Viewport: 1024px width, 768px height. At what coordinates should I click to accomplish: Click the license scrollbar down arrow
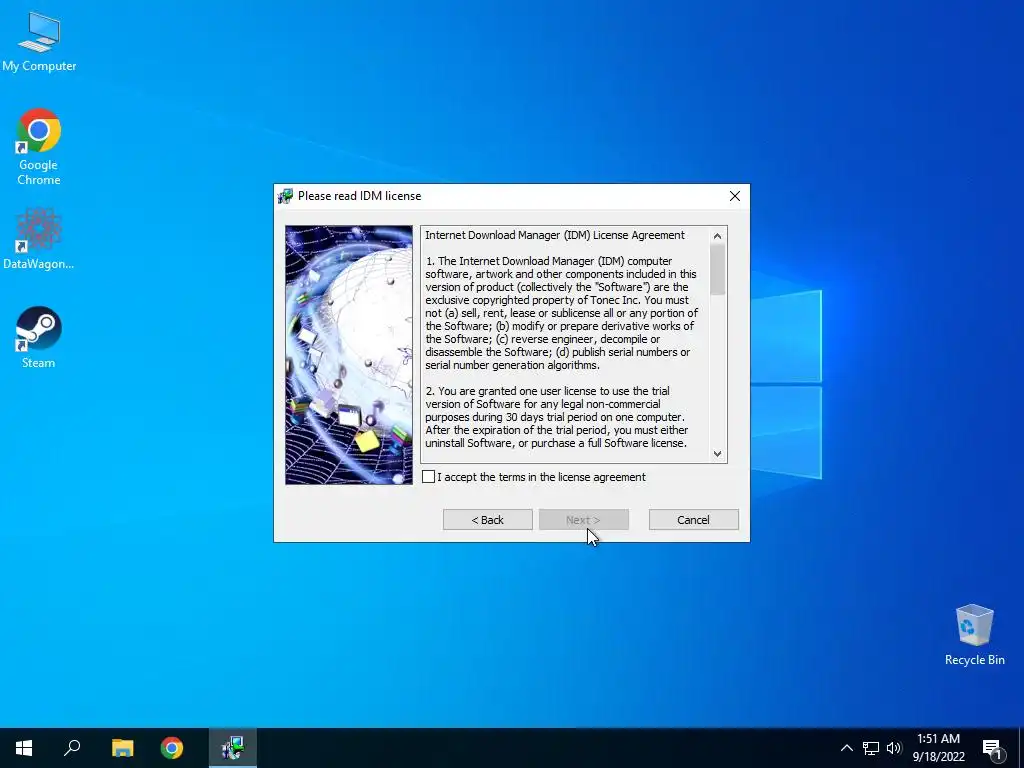coord(718,454)
